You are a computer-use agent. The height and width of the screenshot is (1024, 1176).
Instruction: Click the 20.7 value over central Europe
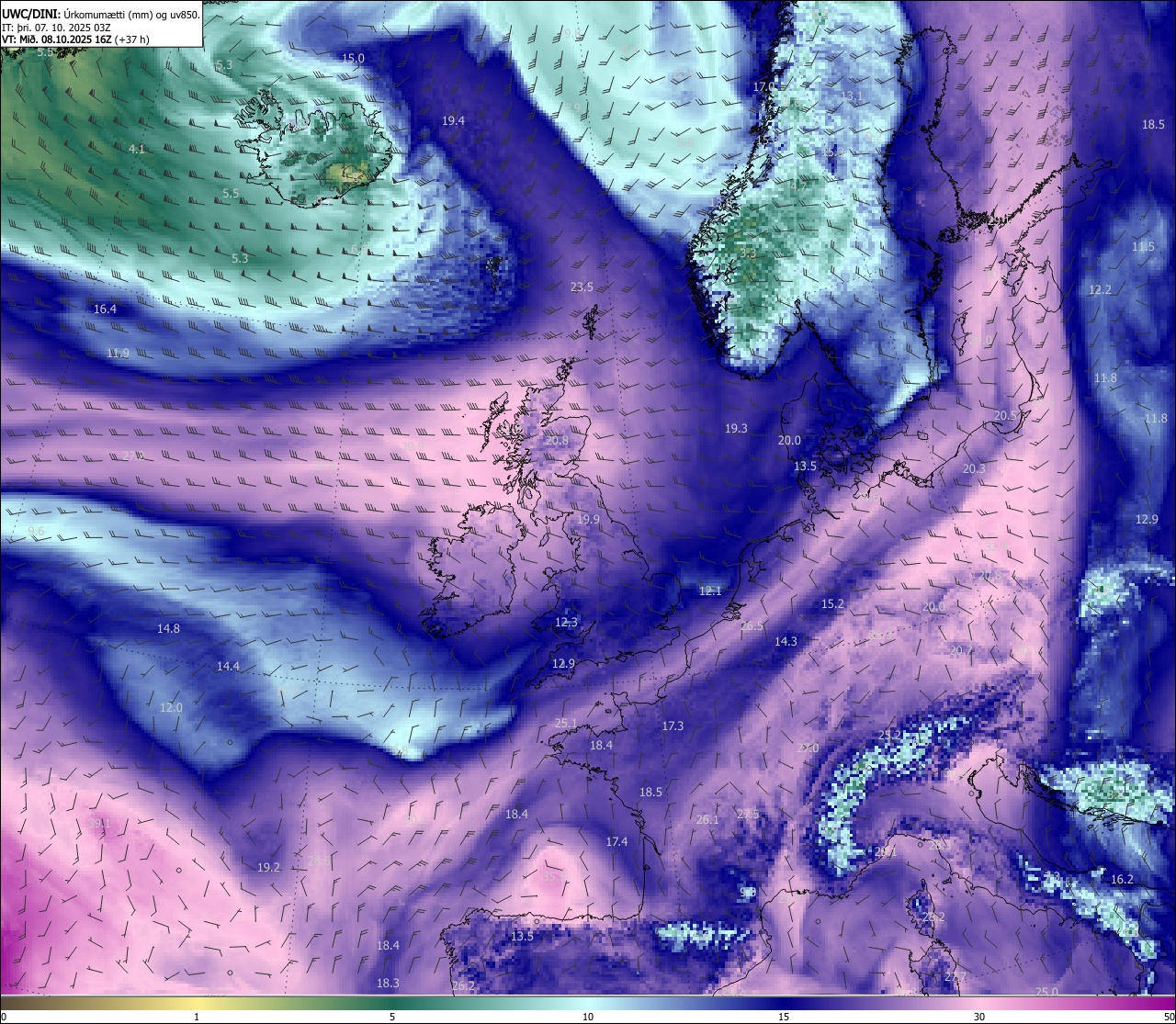960,650
